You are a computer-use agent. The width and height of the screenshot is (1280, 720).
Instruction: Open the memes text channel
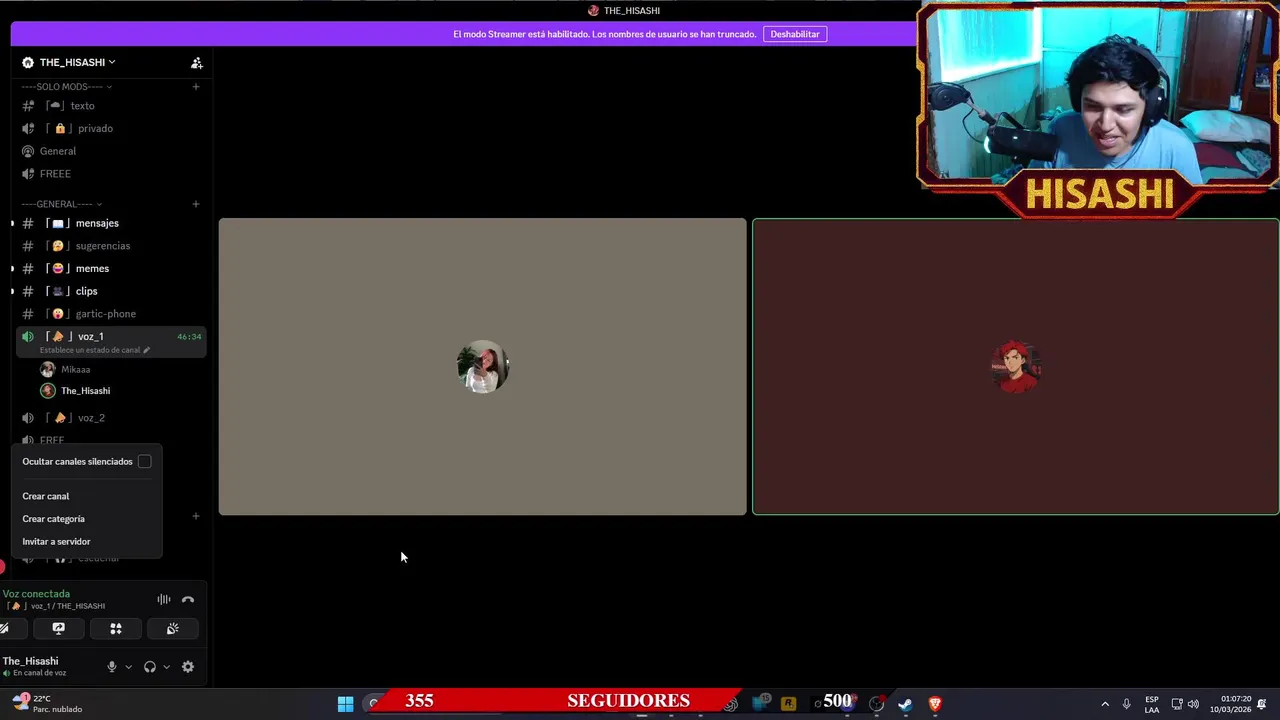tap(110, 268)
